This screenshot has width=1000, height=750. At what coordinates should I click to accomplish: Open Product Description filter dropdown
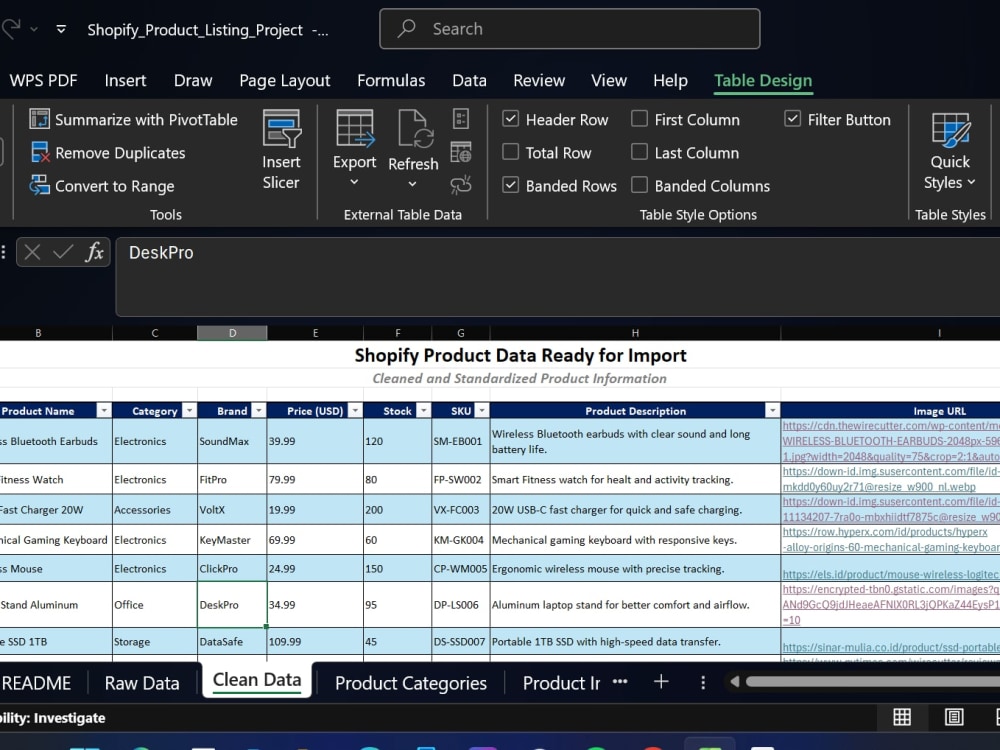pos(772,411)
